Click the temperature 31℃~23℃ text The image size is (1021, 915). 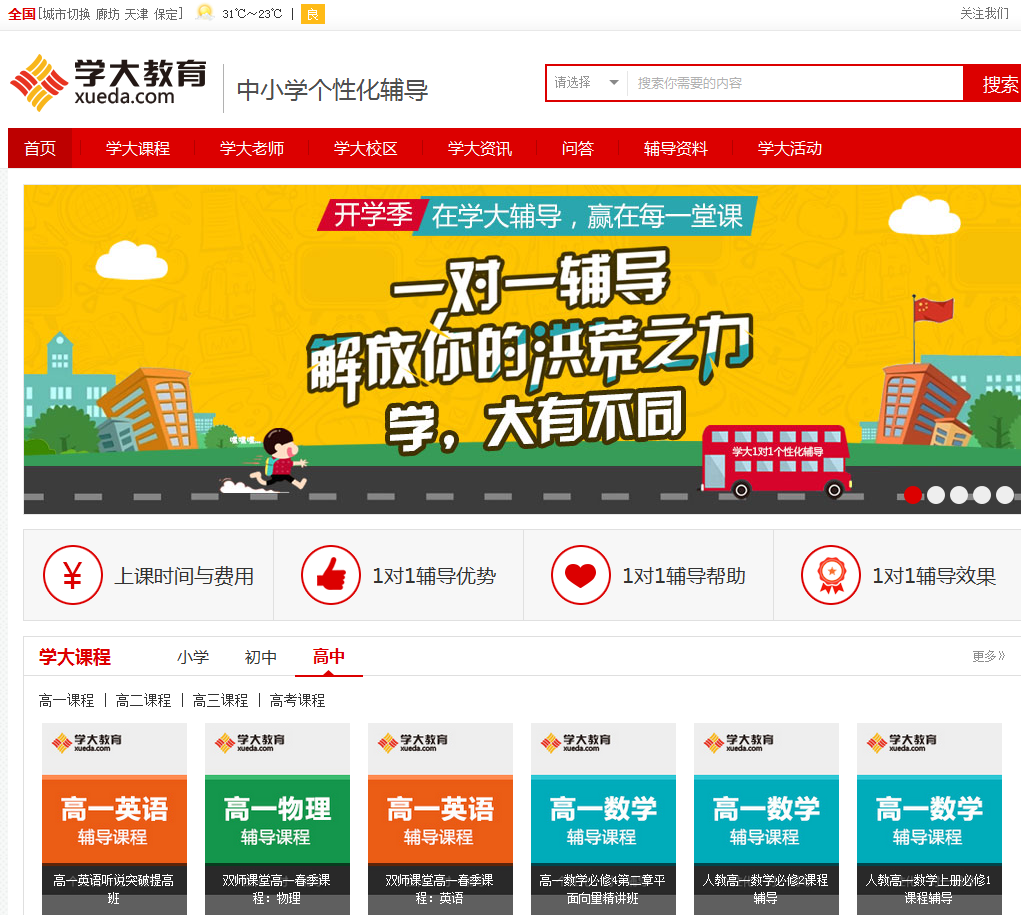(252, 14)
